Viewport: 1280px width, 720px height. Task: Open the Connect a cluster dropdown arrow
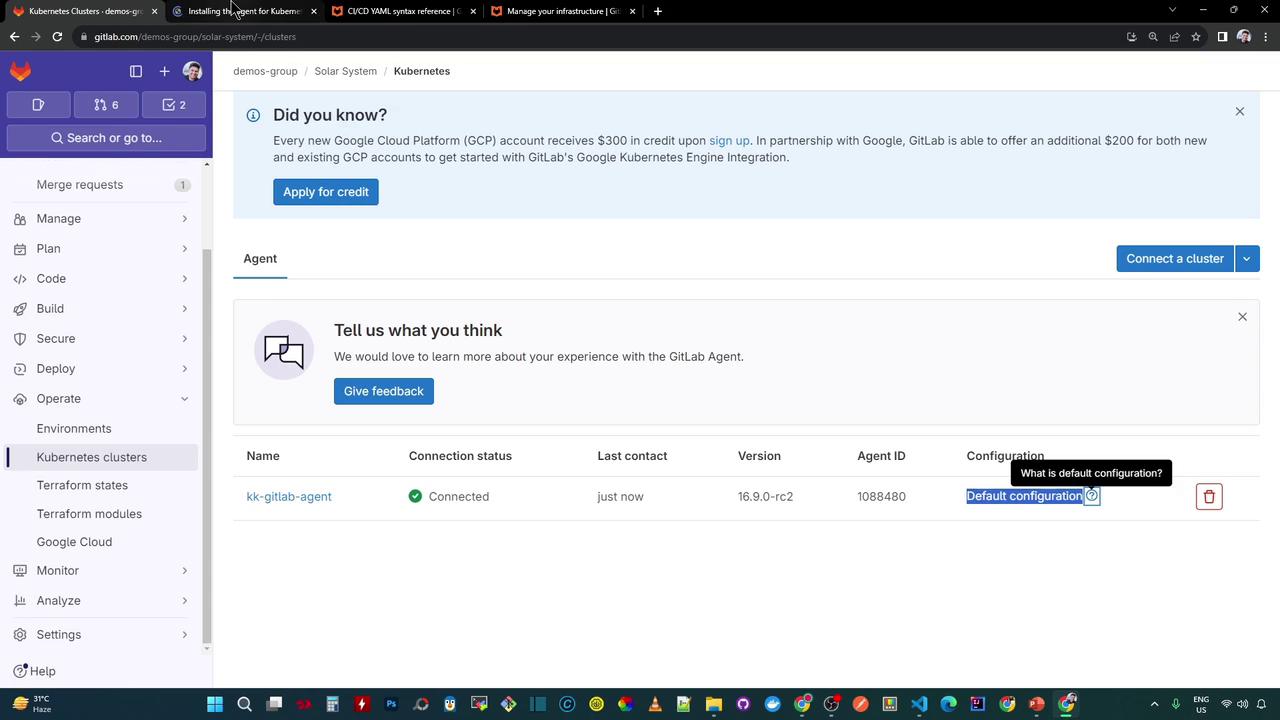[x=1247, y=258]
